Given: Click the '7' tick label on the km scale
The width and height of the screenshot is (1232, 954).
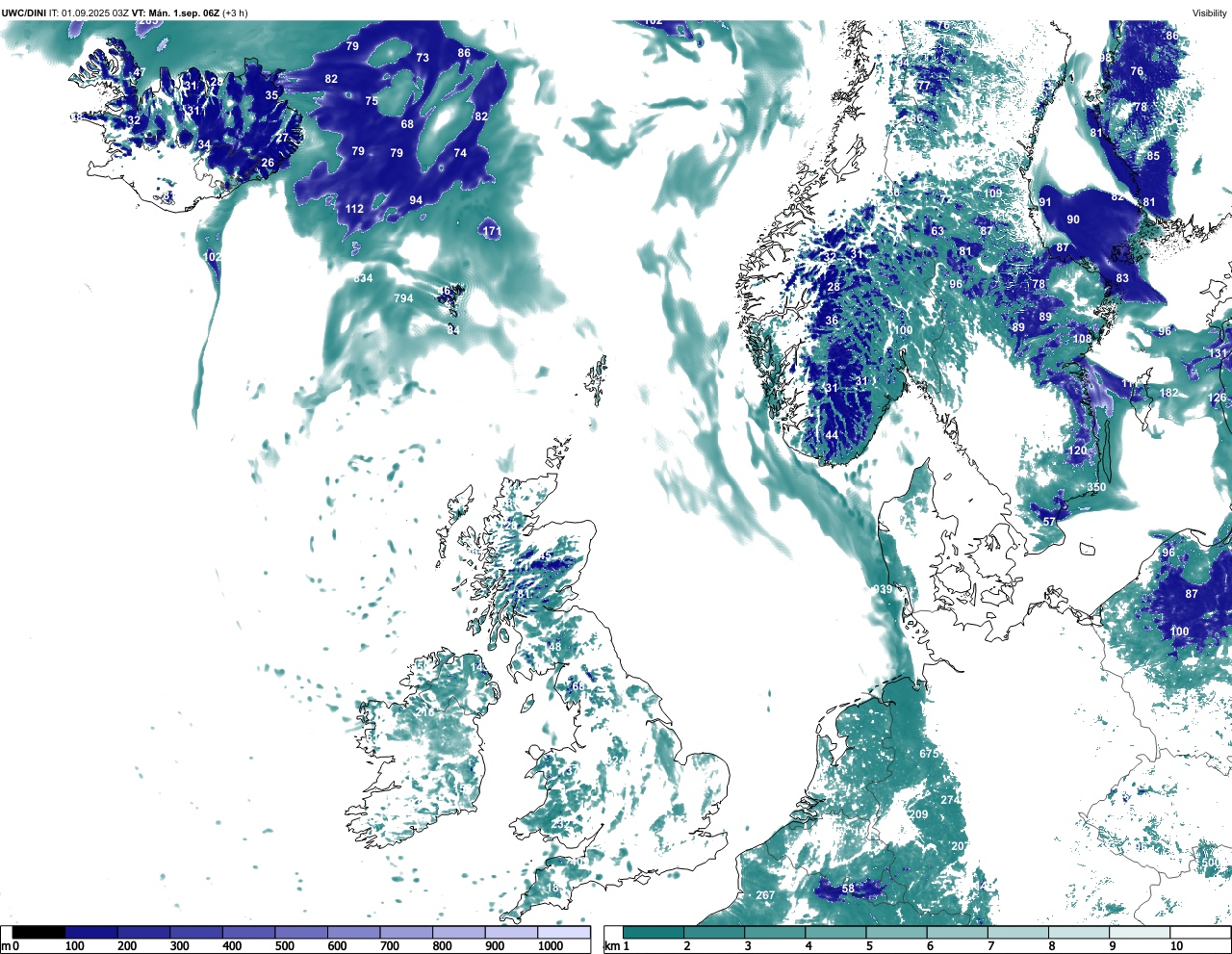Looking at the screenshot, I should pyautogui.click(x=990, y=947).
